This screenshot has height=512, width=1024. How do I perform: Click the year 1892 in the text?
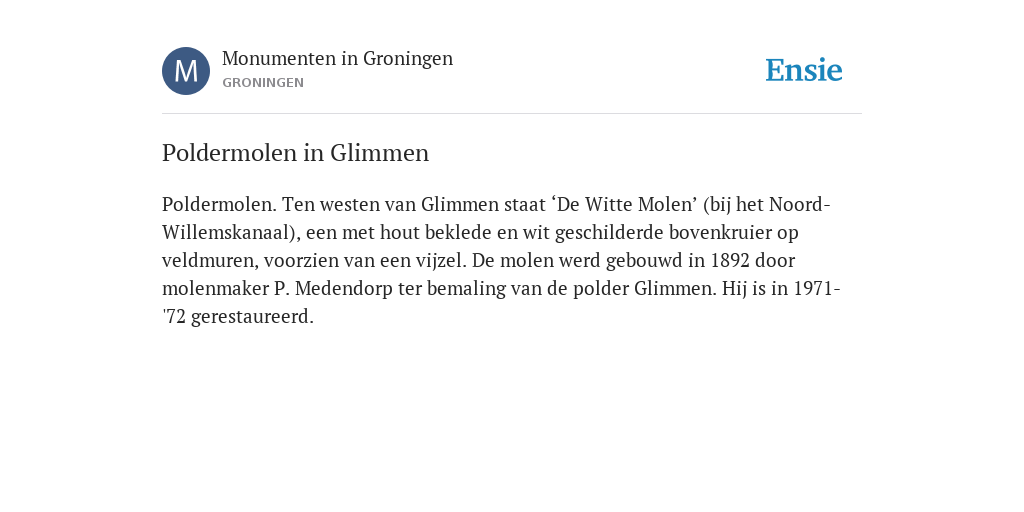[x=730, y=261]
